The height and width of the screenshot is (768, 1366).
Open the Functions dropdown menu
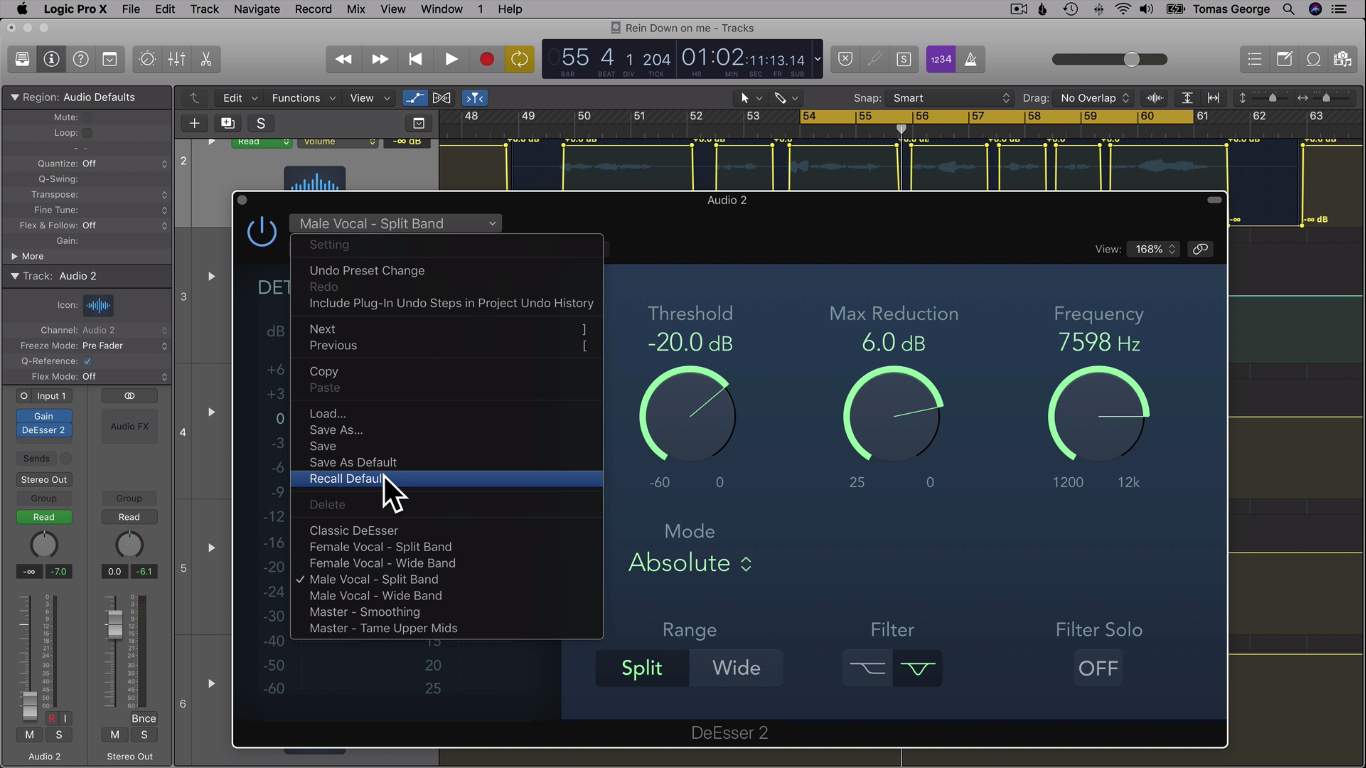(303, 98)
